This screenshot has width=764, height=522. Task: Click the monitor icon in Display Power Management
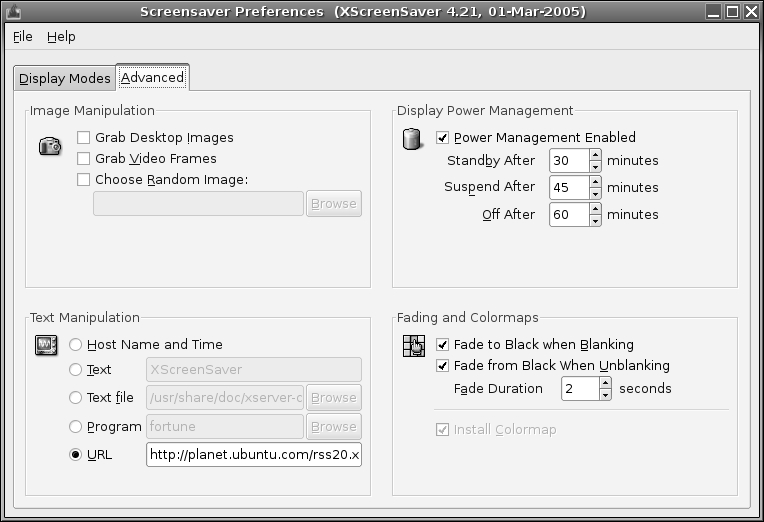click(x=411, y=138)
